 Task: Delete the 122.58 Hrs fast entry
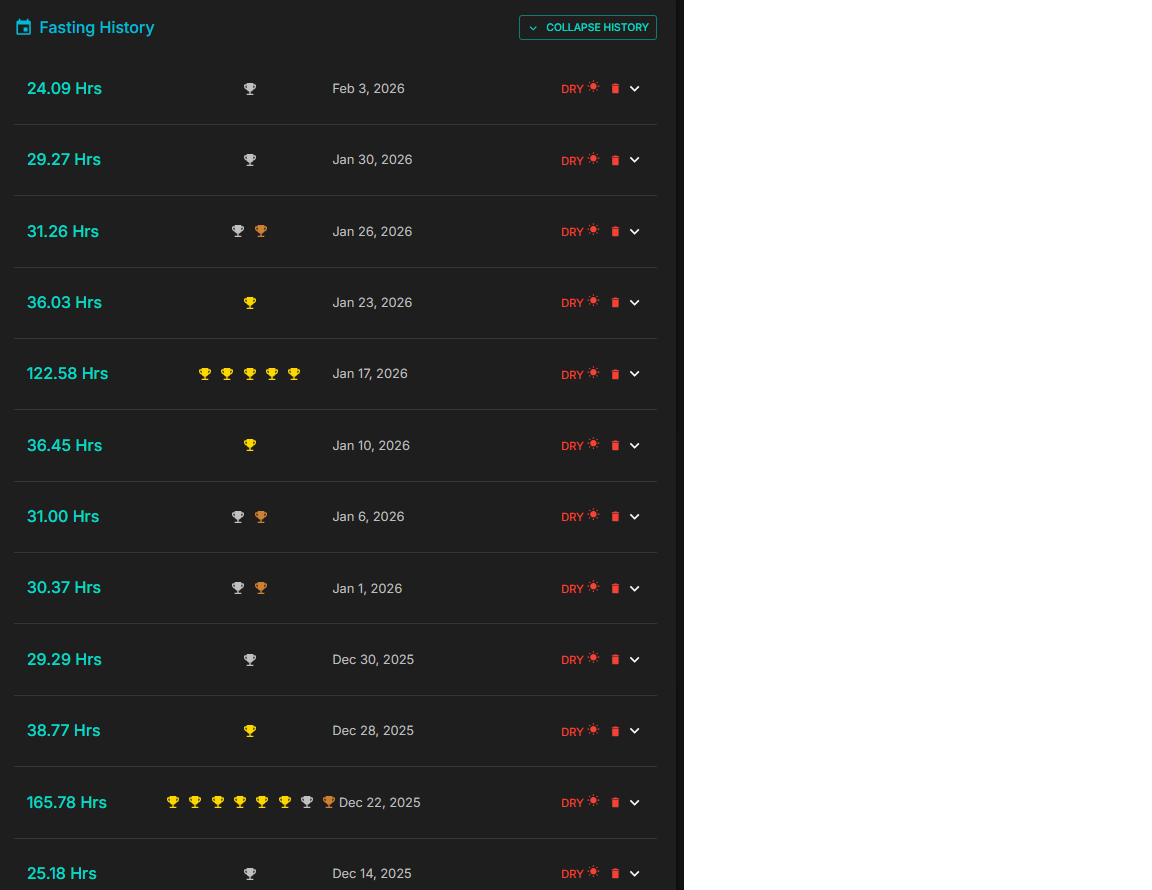click(615, 374)
